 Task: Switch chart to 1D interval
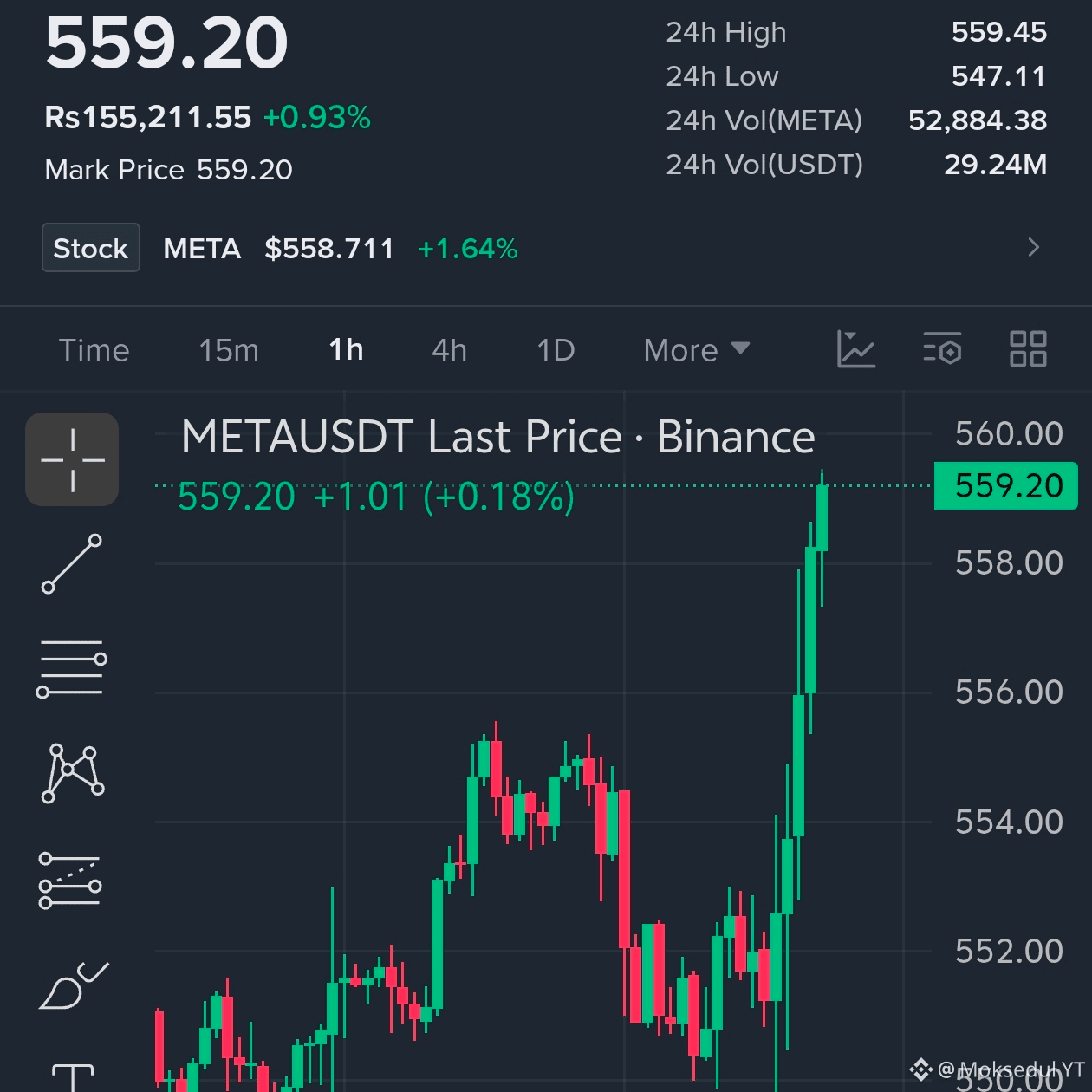pos(556,350)
